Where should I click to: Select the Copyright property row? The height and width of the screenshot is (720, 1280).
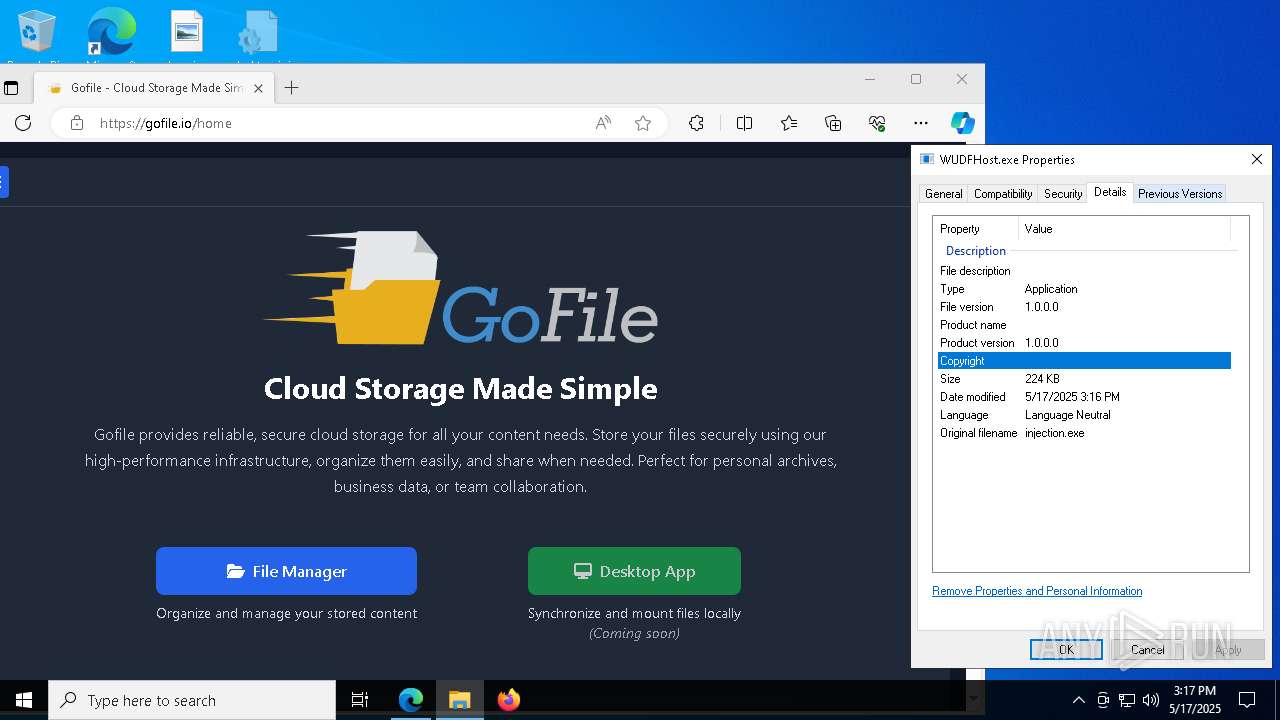point(1084,361)
